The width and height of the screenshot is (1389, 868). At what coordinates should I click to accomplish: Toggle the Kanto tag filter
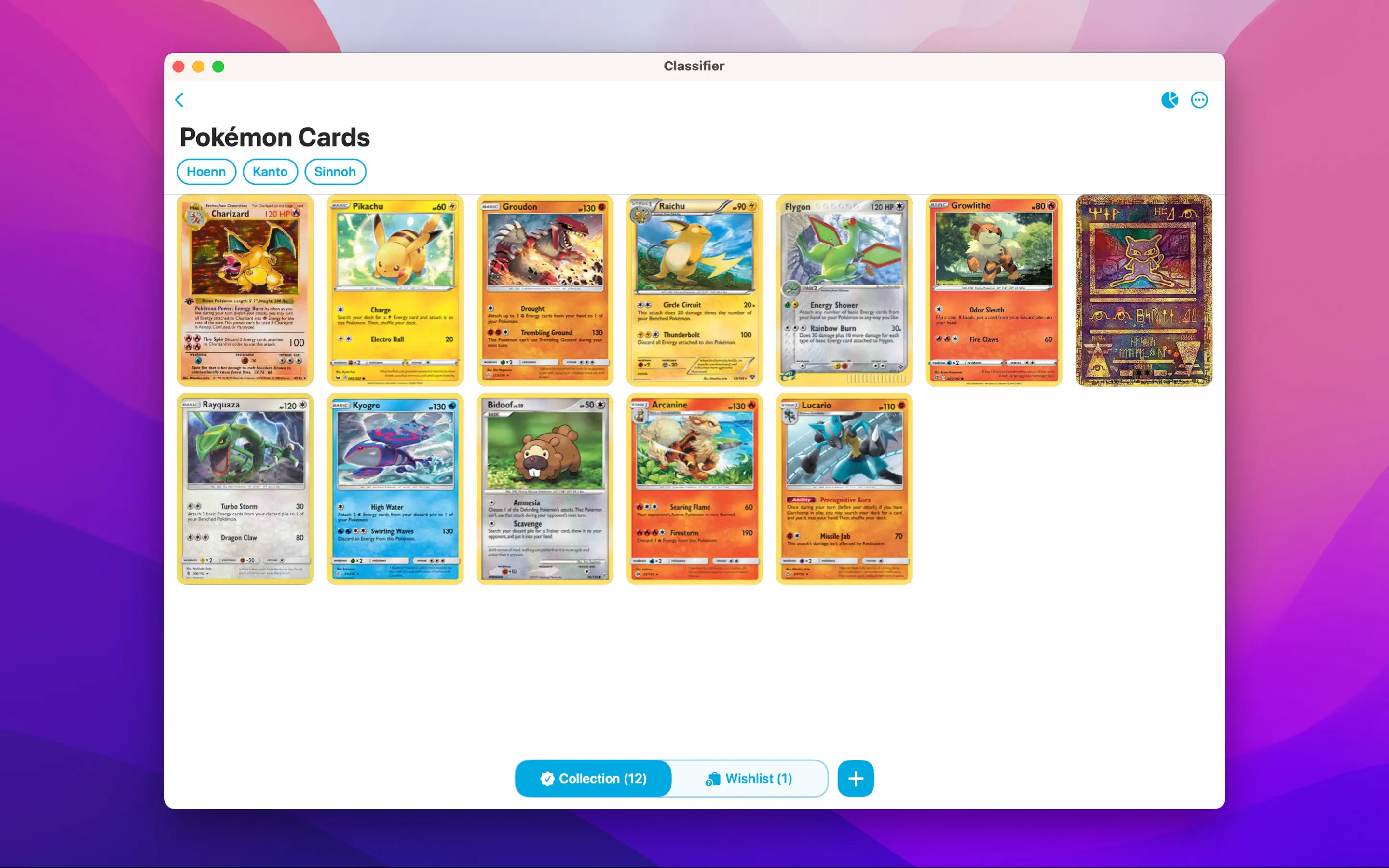270,172
